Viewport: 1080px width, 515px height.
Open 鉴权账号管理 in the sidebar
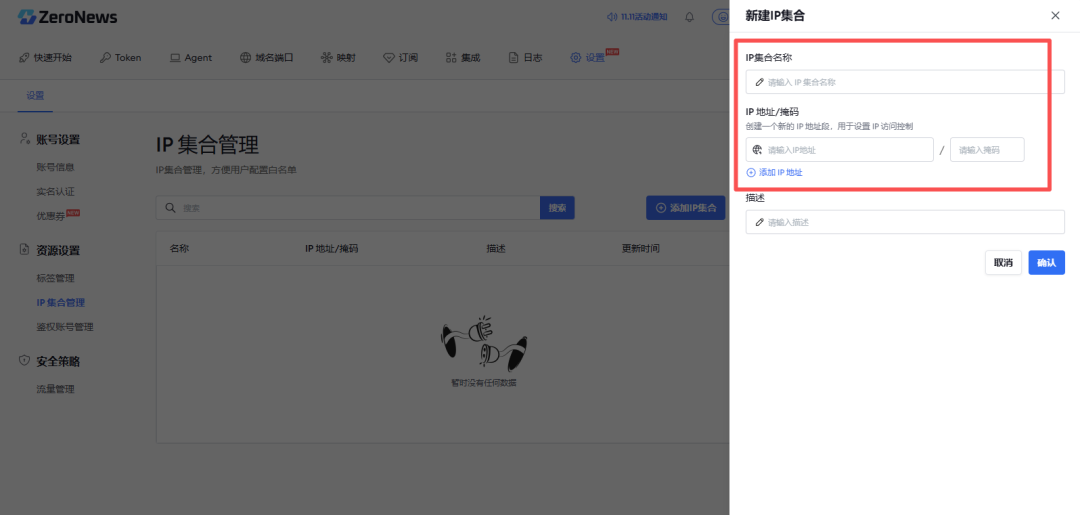click(65, 327)
